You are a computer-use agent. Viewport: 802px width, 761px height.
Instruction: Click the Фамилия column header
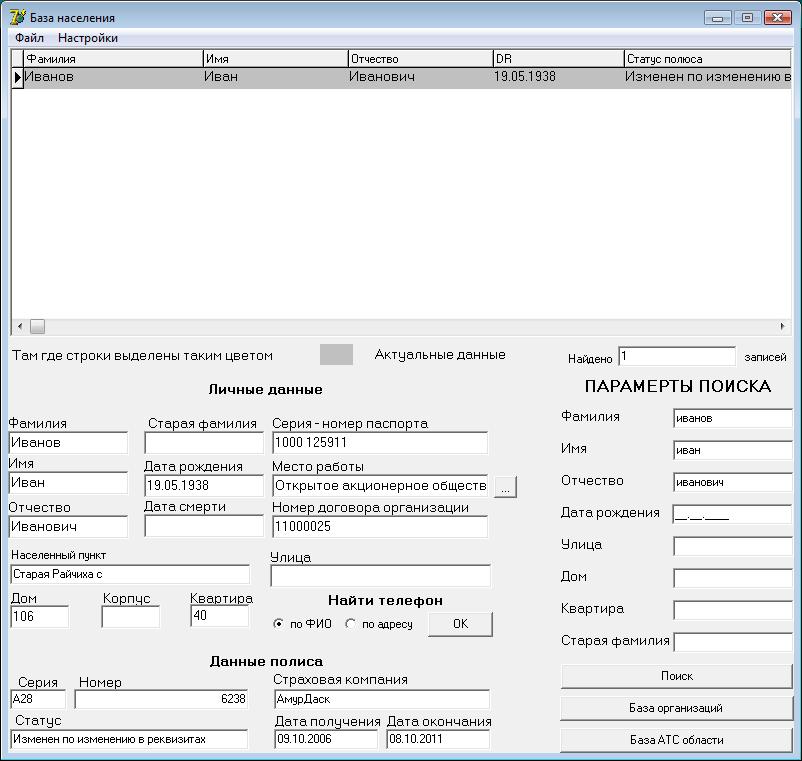[x=112, y=59]
